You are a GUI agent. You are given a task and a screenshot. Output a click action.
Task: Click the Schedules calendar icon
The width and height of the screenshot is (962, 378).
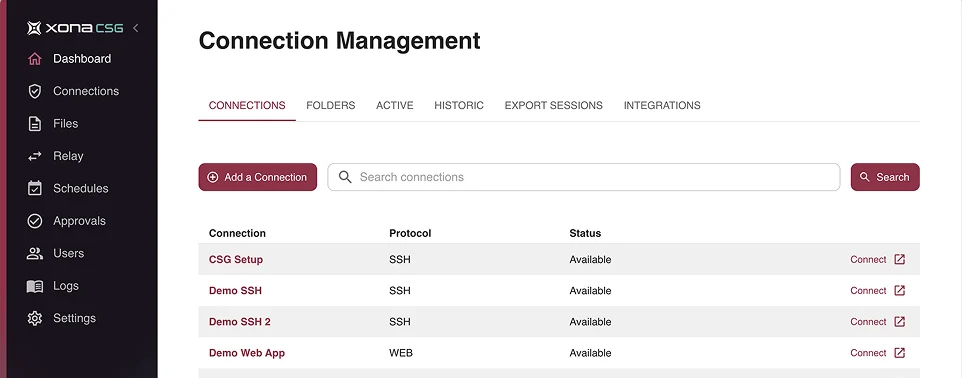[x=35, y=188]
